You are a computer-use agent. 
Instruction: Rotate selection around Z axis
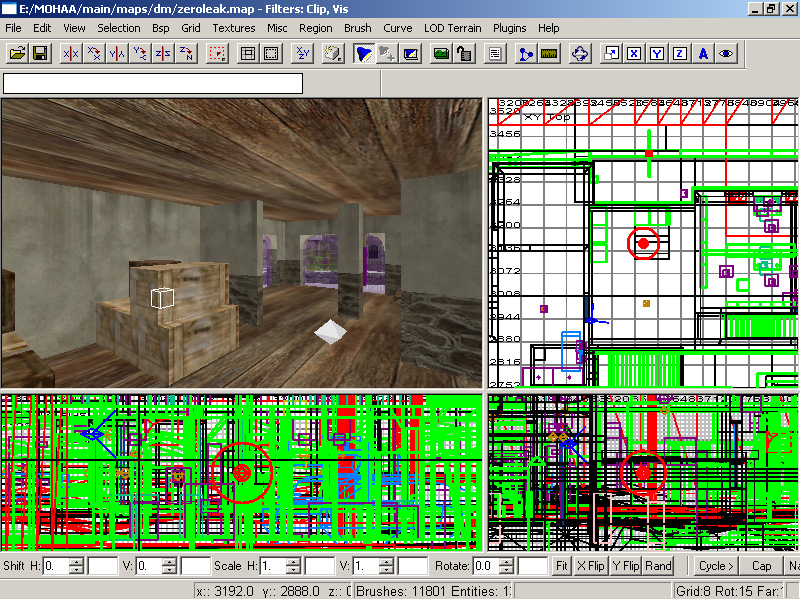(186, 53)
